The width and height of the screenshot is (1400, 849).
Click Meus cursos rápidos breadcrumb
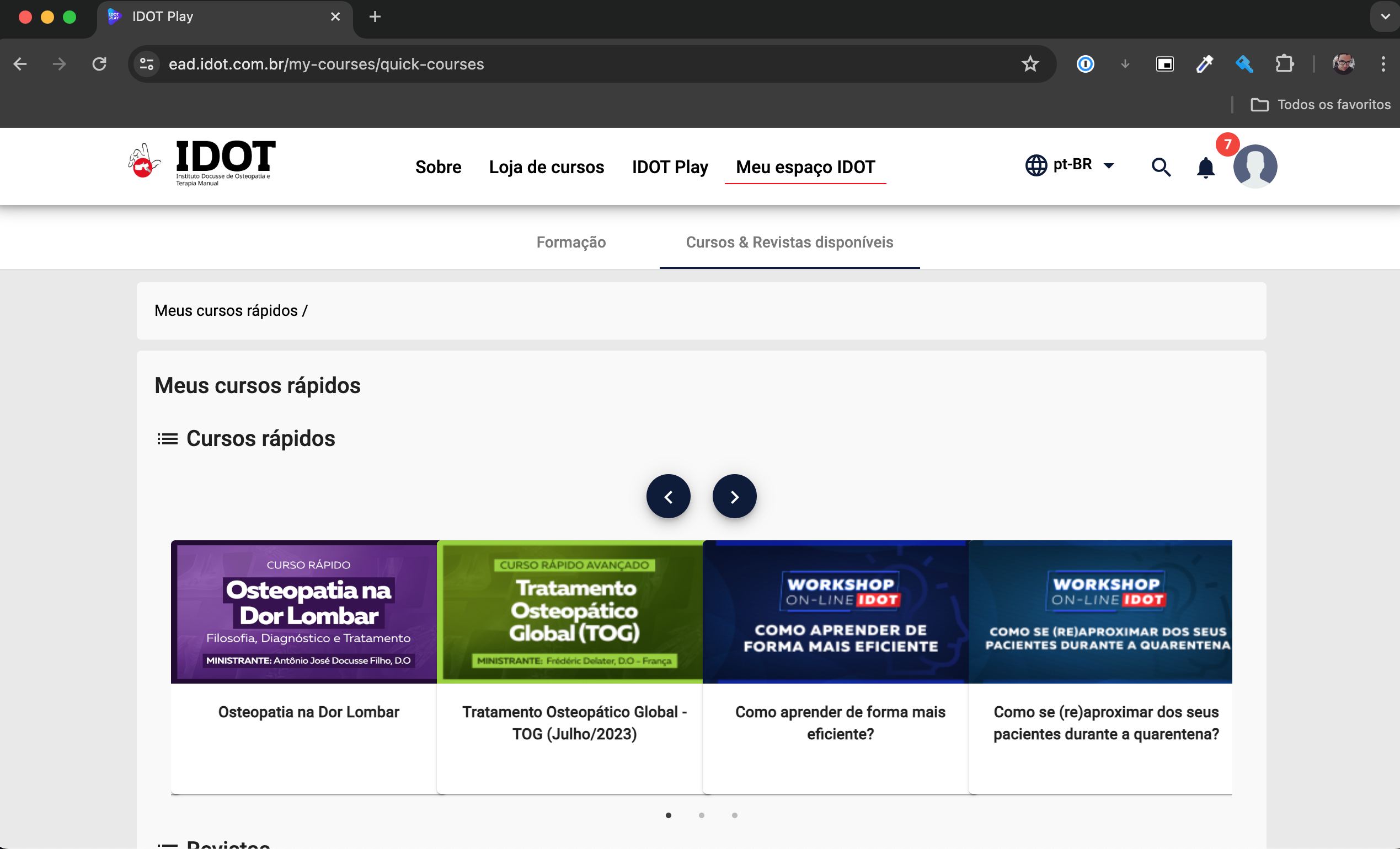click(x=226, y=310)
